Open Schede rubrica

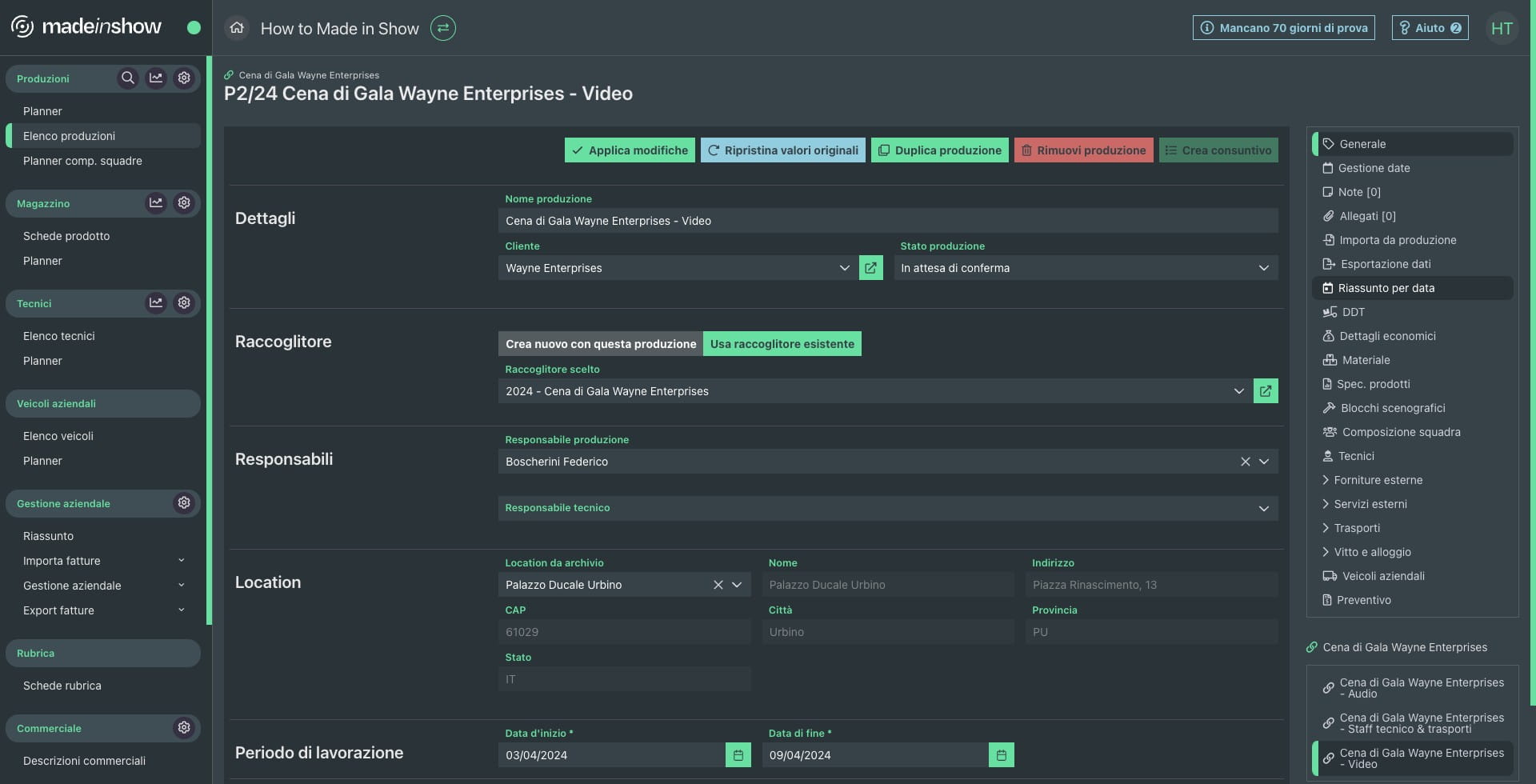tap(104, 686)
